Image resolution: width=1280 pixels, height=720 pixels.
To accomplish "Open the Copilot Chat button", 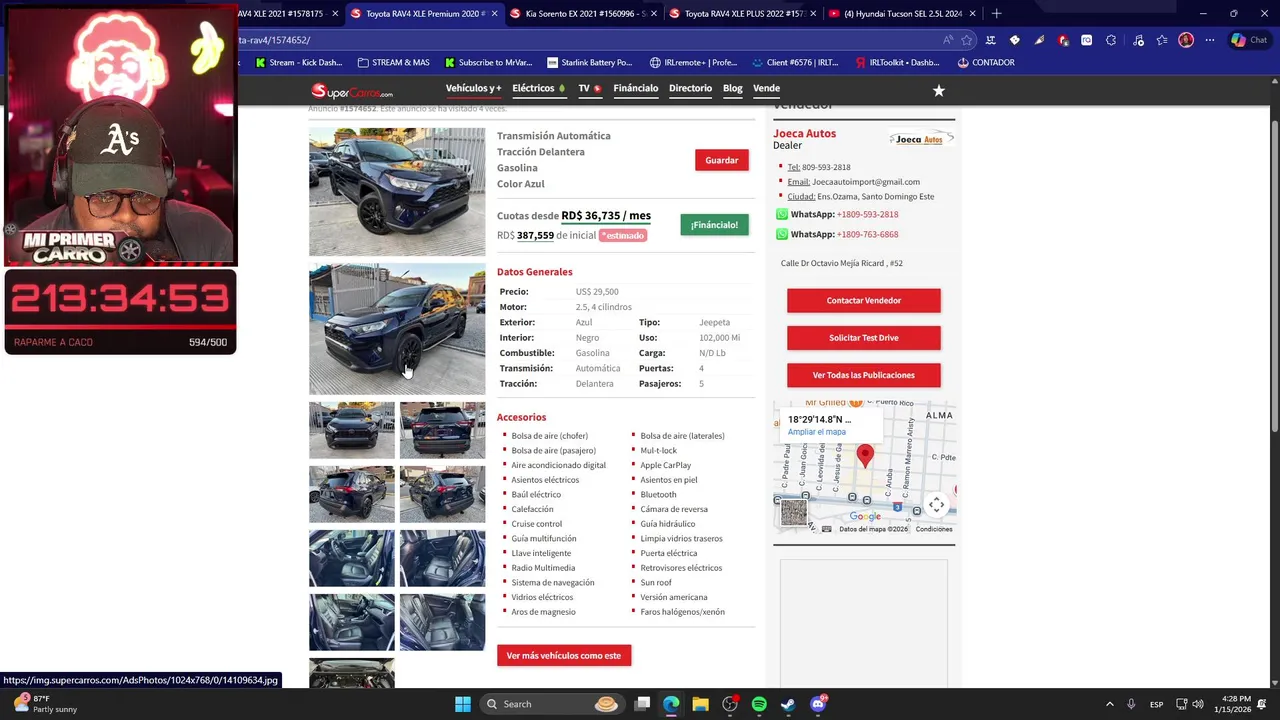I will 1249,40.
